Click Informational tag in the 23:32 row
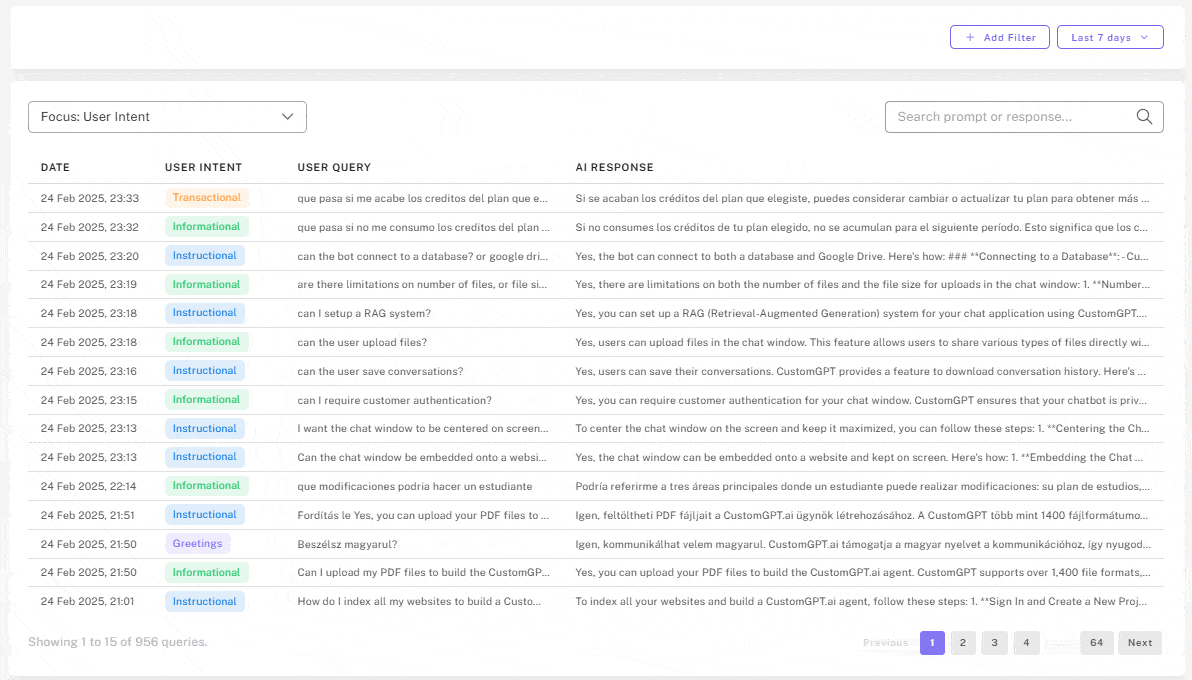The width and height of the screenshot is (1192, 680). click(x=206, y=227)
